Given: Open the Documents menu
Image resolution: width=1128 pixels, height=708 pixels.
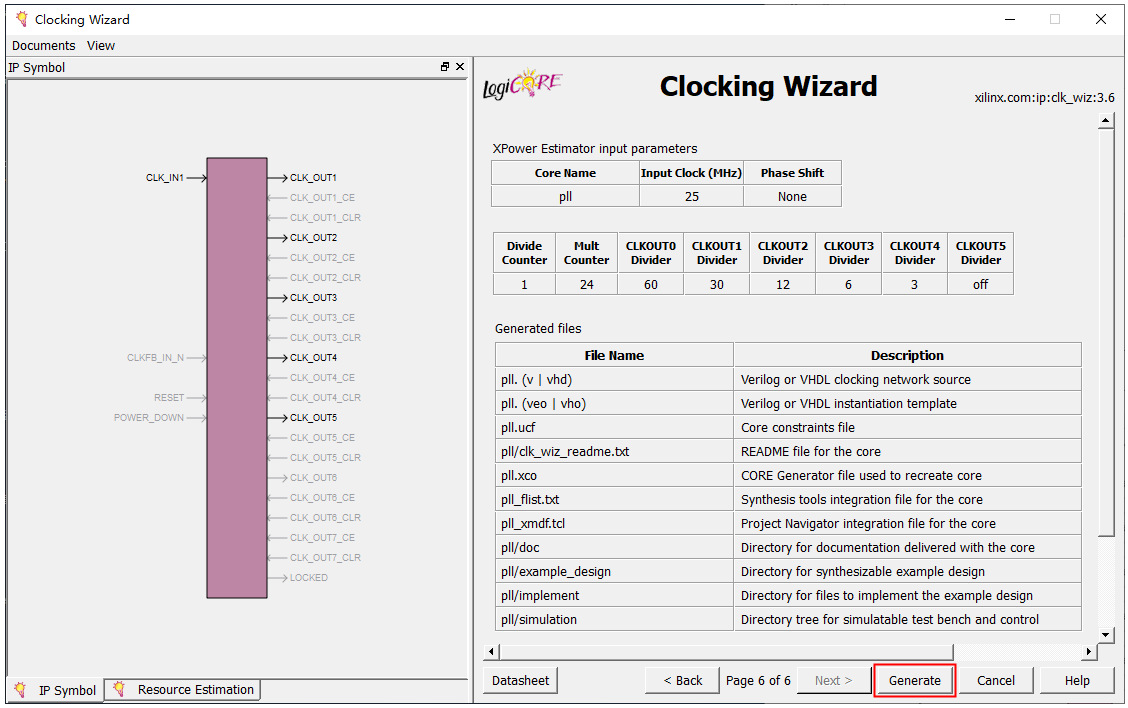Looking at the screenshot, I should pos(43,45).
